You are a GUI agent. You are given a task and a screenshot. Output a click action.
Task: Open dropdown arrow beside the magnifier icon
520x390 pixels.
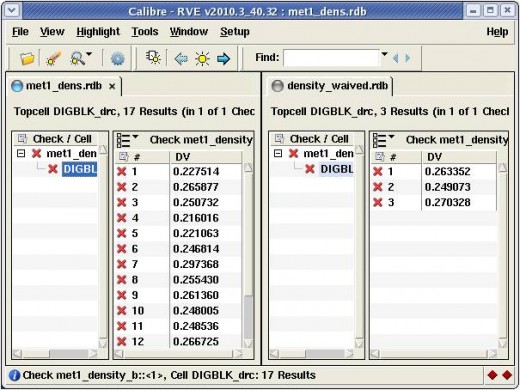coord(89,54)
